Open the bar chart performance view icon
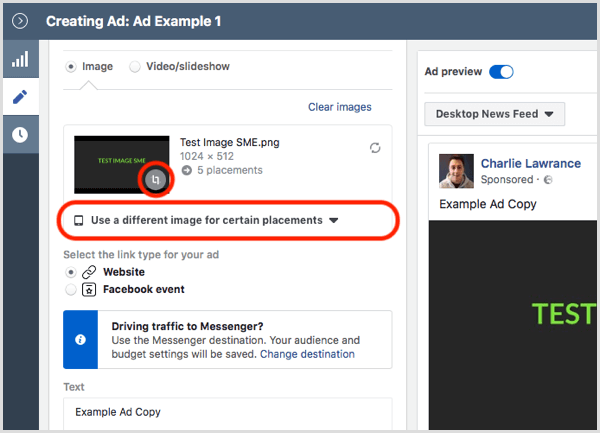Image resolution: width=600 pixels, height=433 pixels. click(20, 59)
